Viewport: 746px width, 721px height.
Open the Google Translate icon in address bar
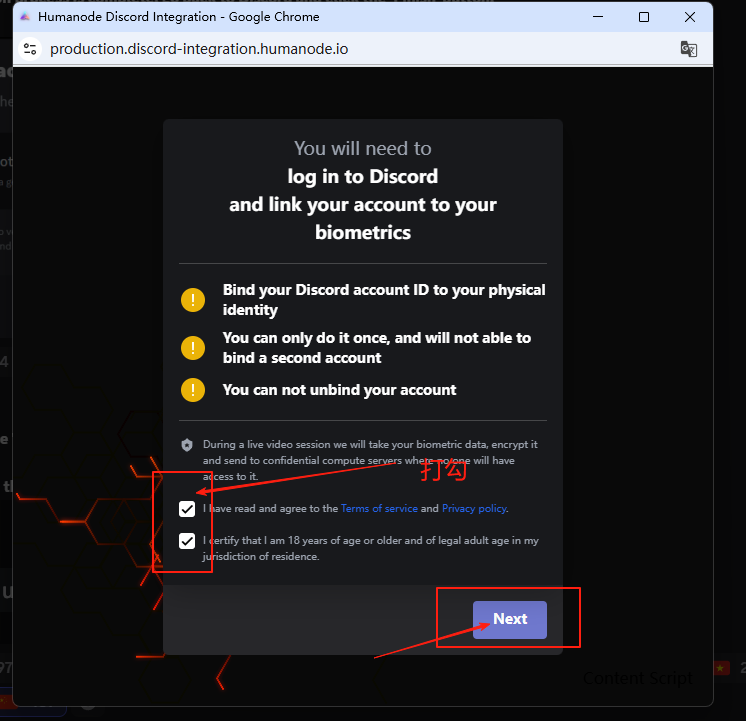pyautogui.click(x=688, y=49)
